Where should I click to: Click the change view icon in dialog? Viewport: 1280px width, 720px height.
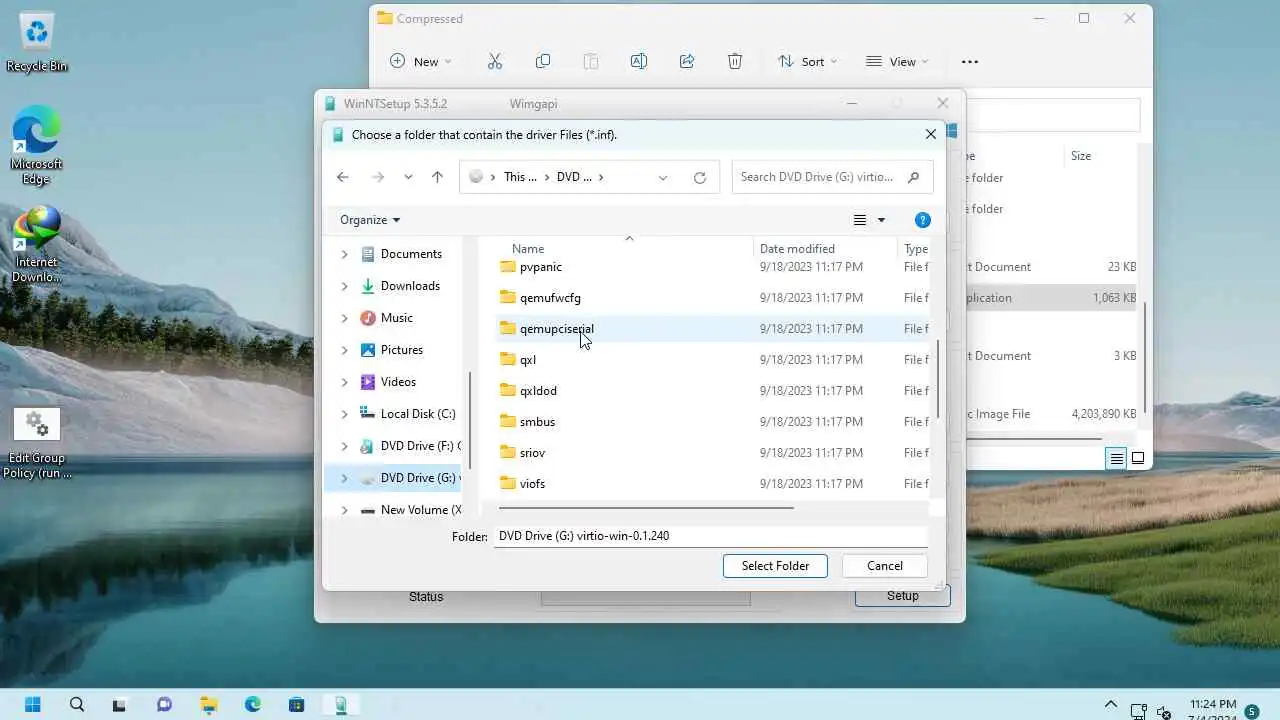tap(860, 220)
